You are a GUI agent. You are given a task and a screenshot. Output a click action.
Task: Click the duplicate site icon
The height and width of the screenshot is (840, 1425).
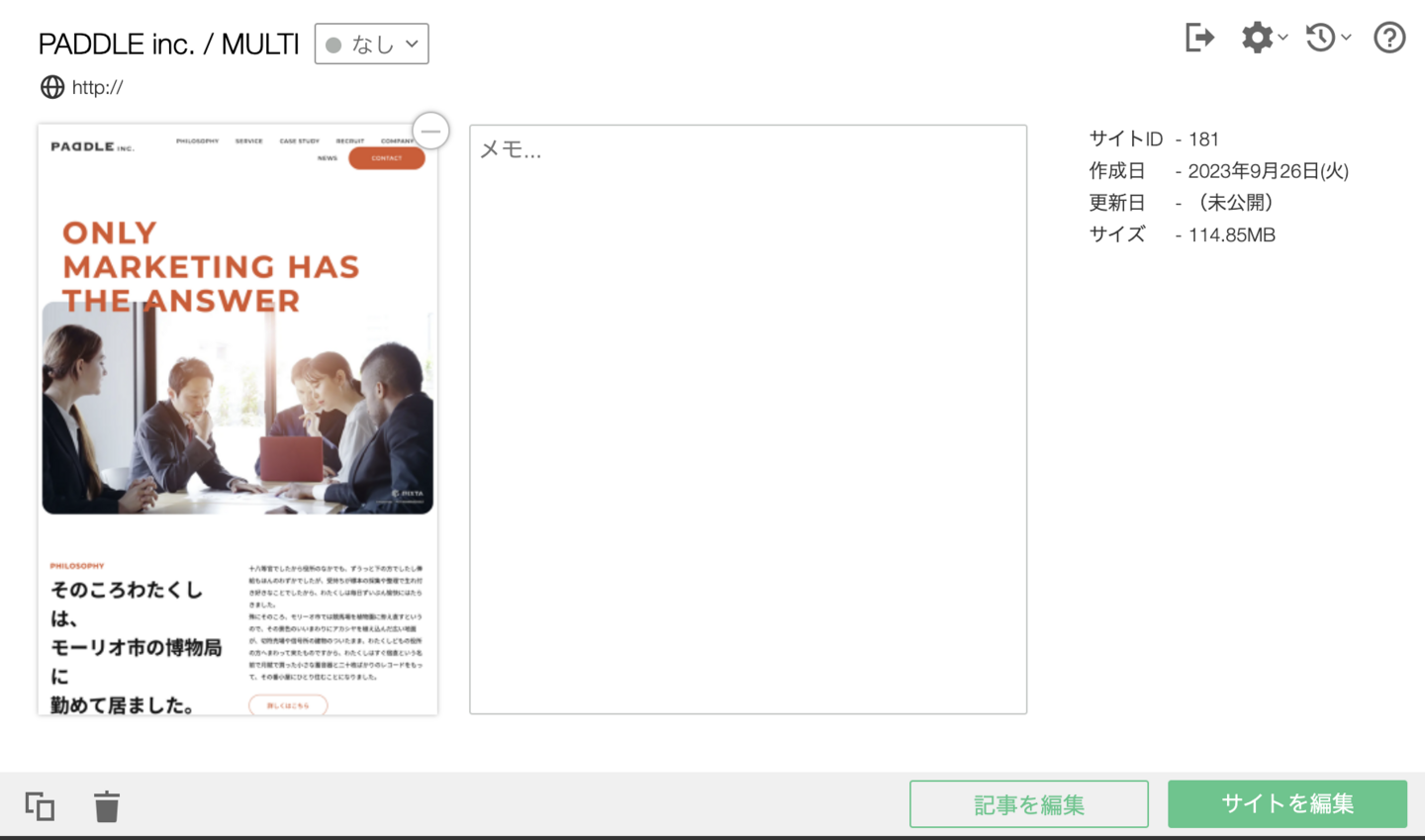pos(40,806)
